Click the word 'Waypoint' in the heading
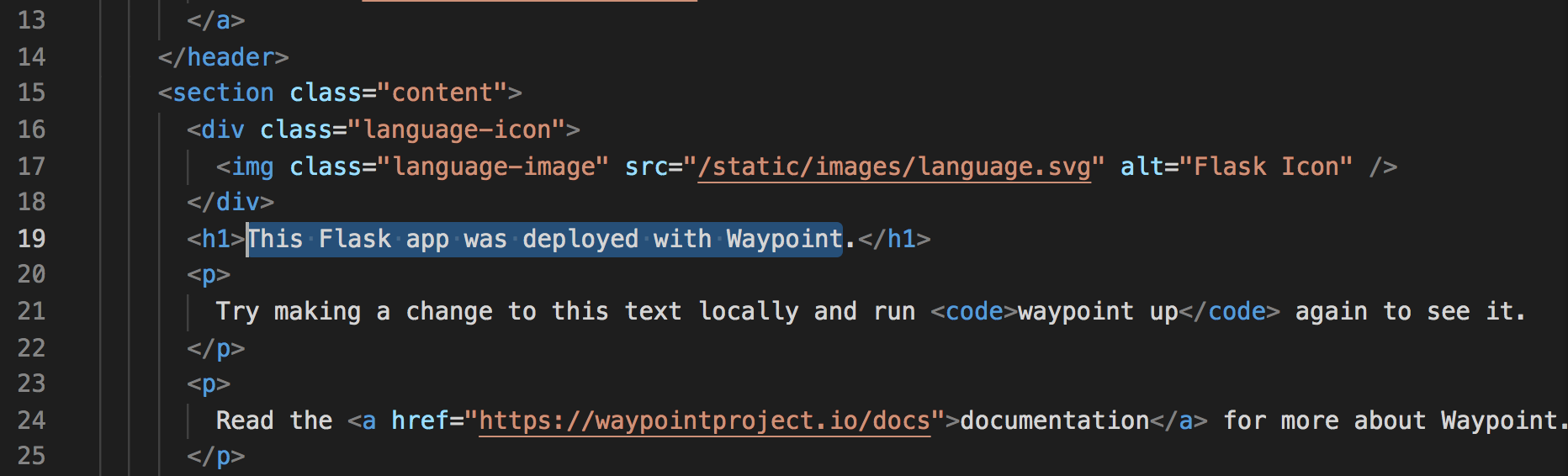The image size is (1568, 476). coord(784,239)
